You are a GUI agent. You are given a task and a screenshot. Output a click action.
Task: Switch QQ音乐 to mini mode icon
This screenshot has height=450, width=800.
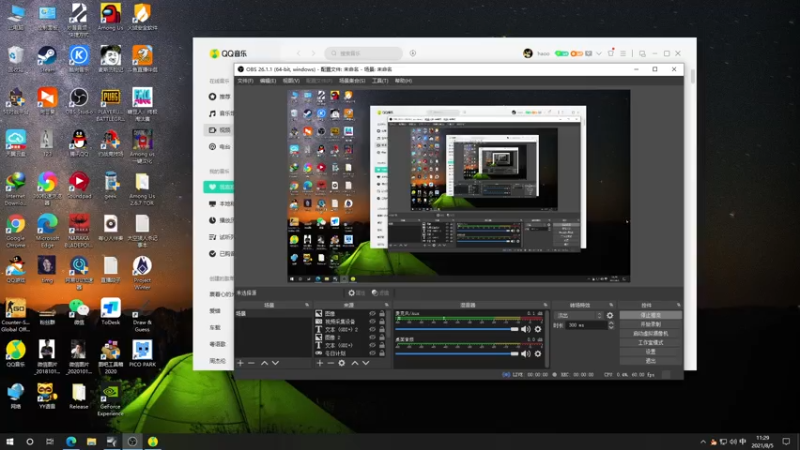tap(642, 53)
